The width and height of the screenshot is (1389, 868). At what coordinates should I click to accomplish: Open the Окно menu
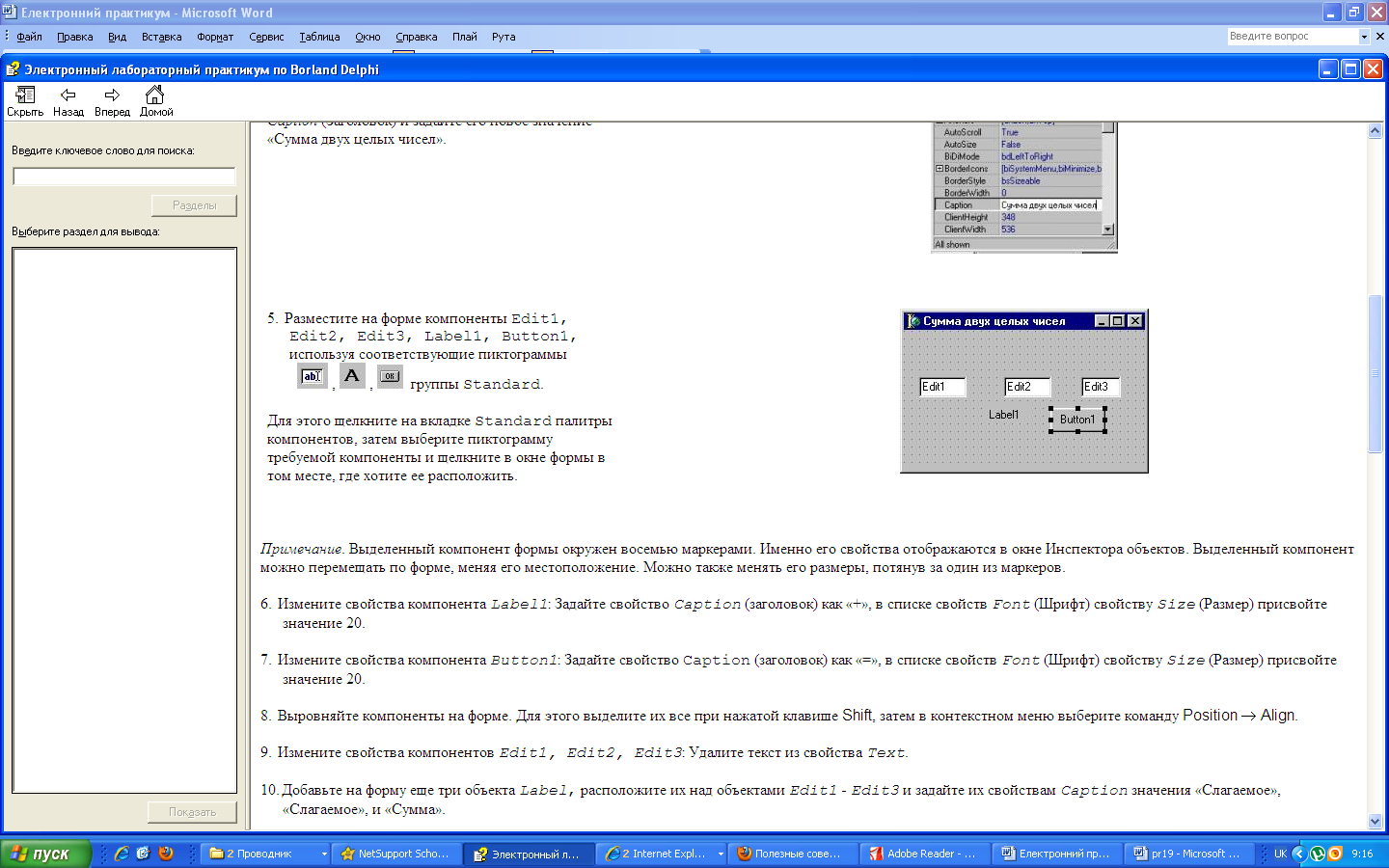click(x=368, y=37)
